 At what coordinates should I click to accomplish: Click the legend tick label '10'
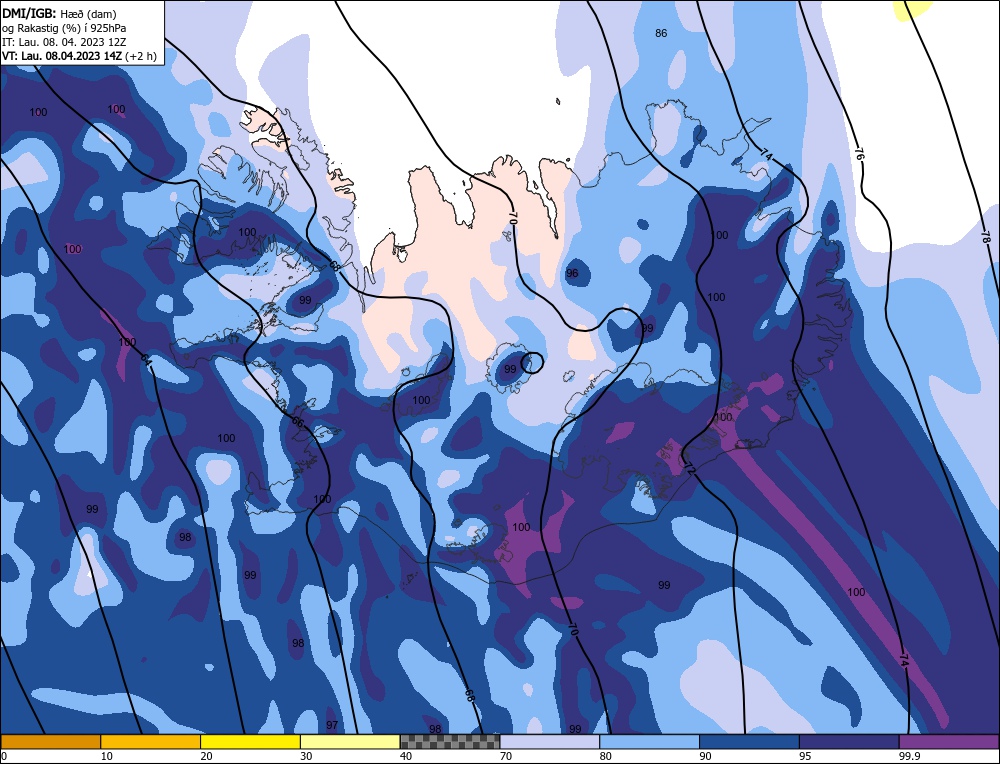coord(107,756)
